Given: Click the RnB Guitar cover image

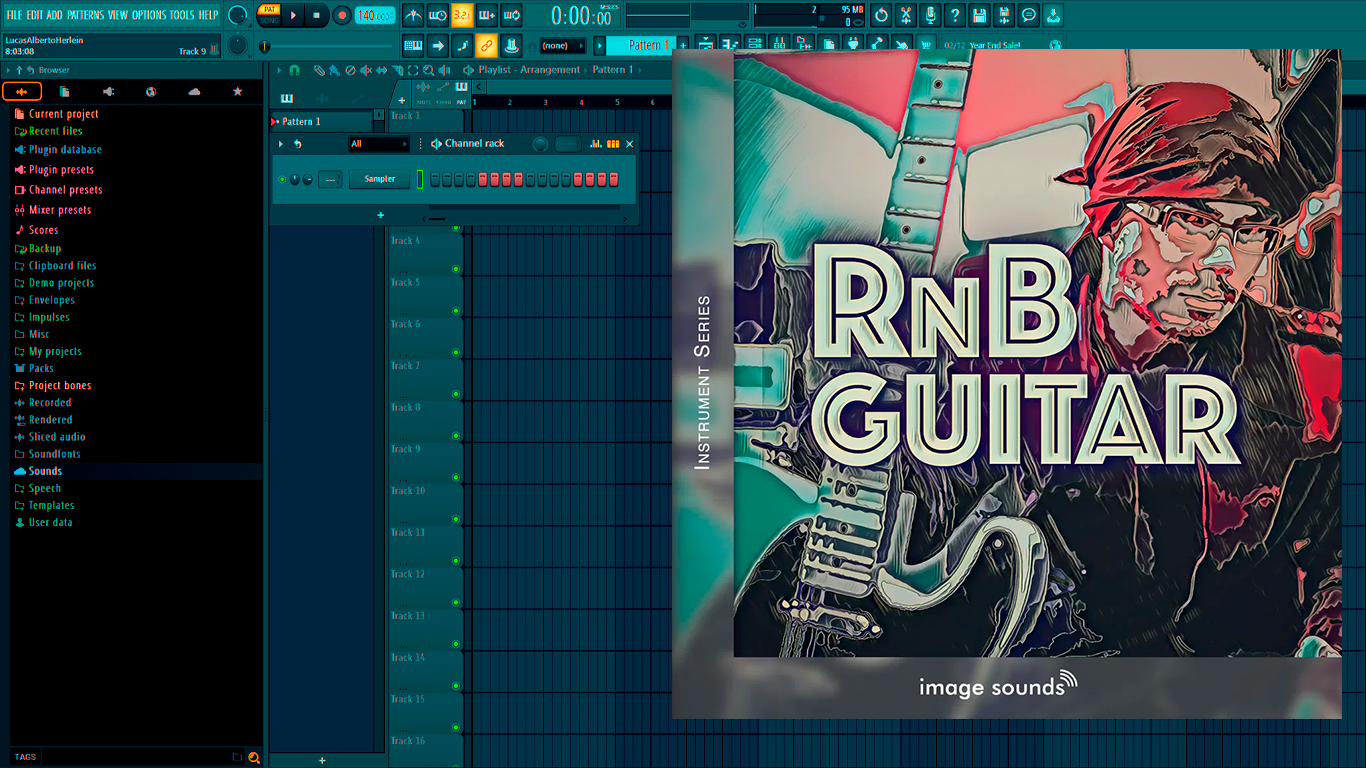Looking at the screenshot, I should point(1006,384).
